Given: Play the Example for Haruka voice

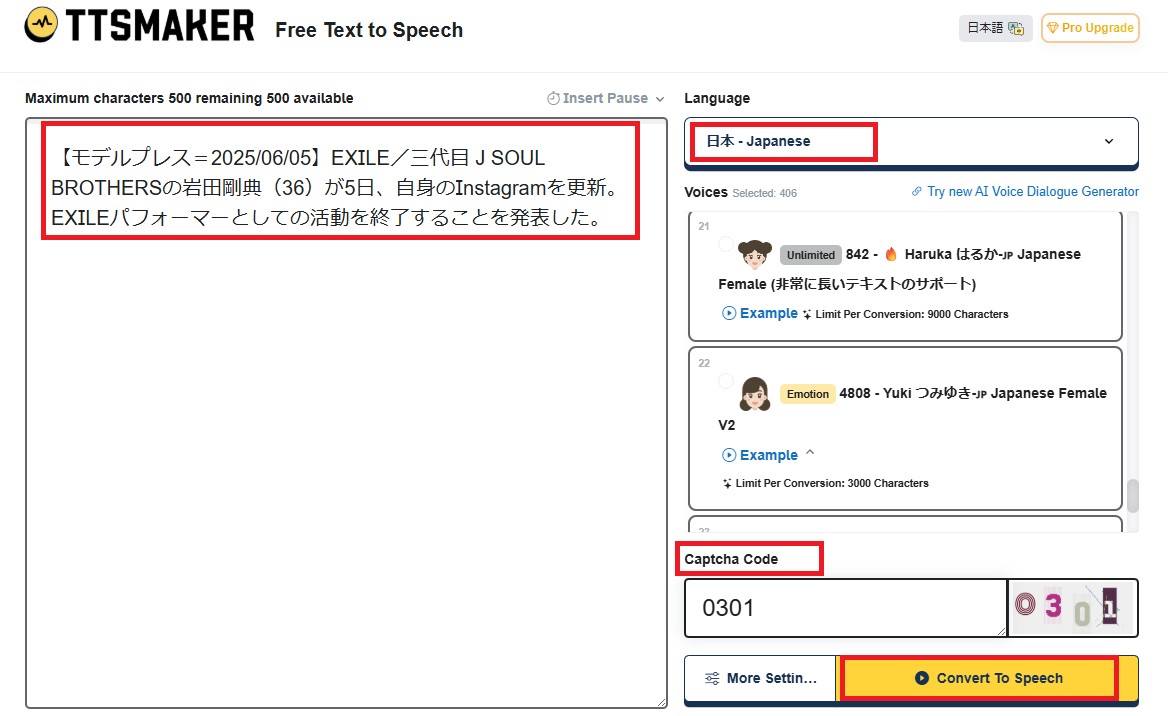Looking at the screenshot, I should click(x=760, y=314).
